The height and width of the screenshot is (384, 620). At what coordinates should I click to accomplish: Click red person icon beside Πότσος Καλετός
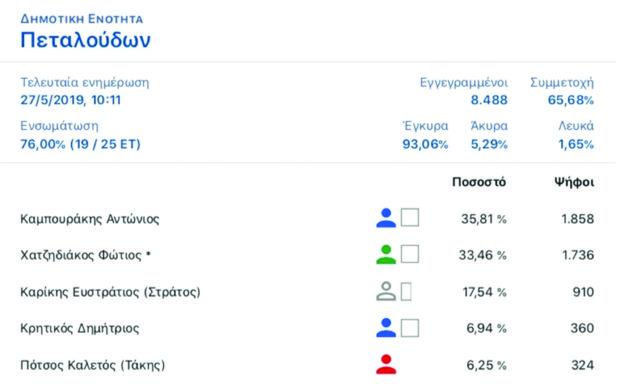click(386, 364)
